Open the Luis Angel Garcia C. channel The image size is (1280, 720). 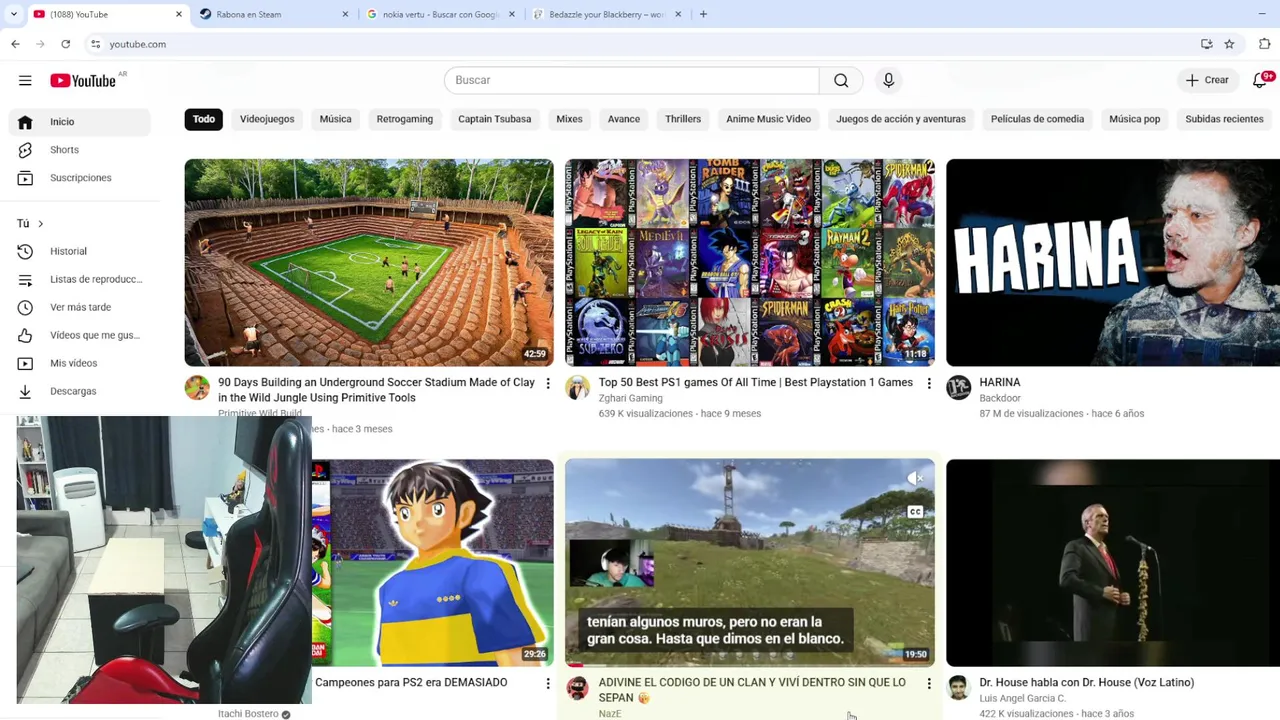pyautogui.click(x=1022, y=698)
